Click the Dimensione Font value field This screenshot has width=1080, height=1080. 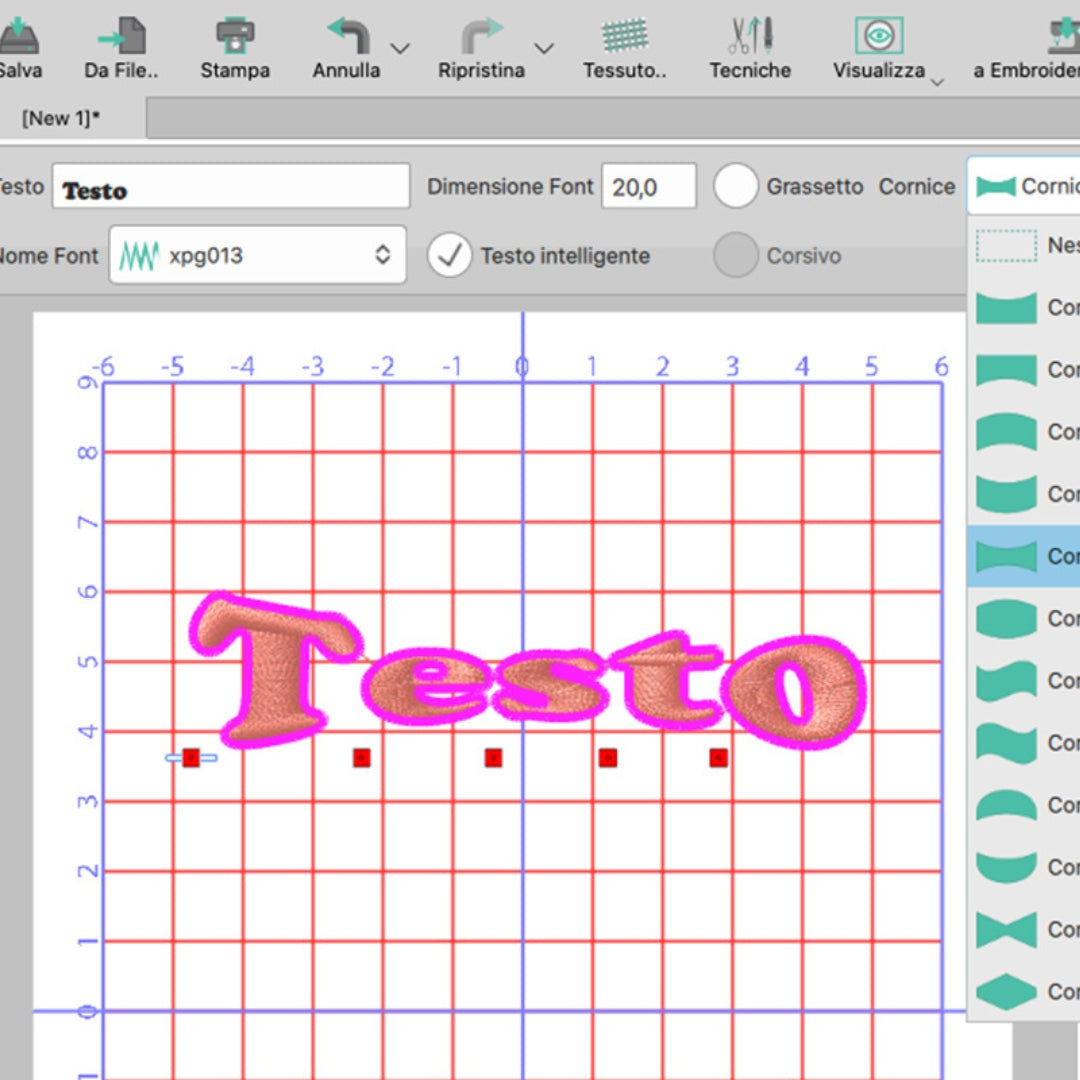pos(648,186)
